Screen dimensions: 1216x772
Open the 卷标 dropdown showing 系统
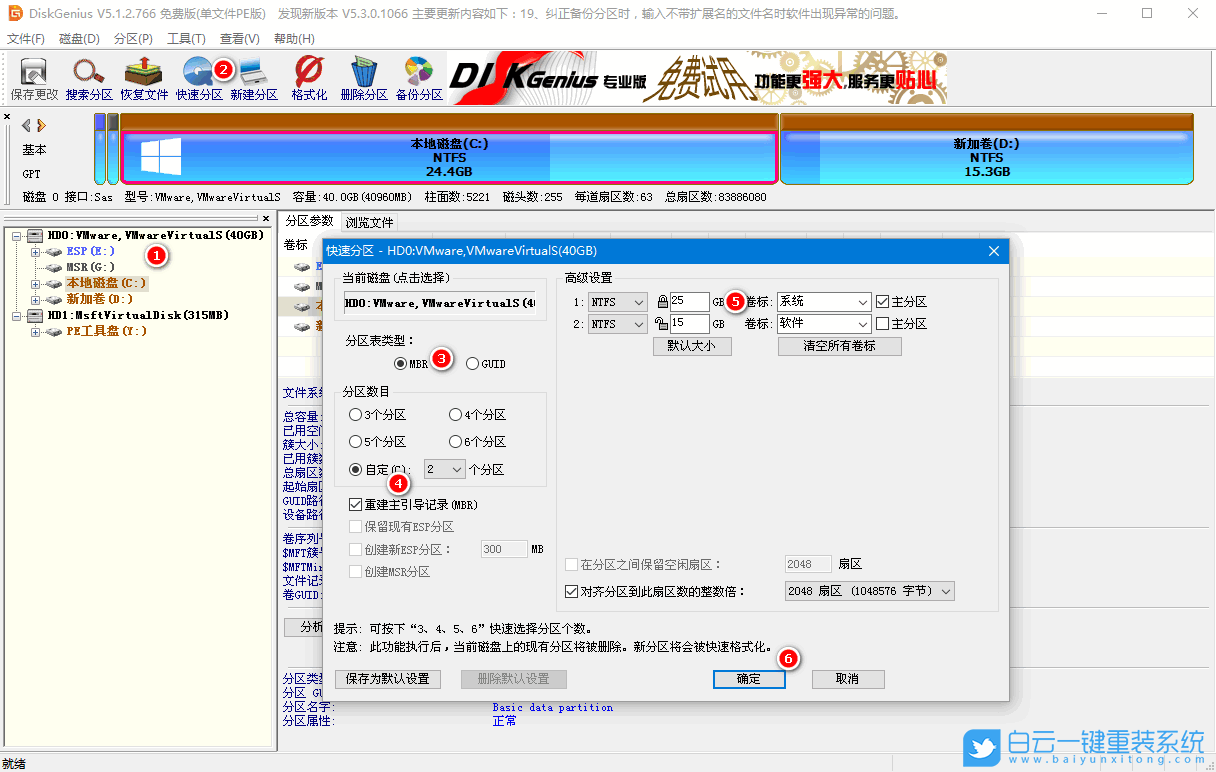tap(823, 301)
